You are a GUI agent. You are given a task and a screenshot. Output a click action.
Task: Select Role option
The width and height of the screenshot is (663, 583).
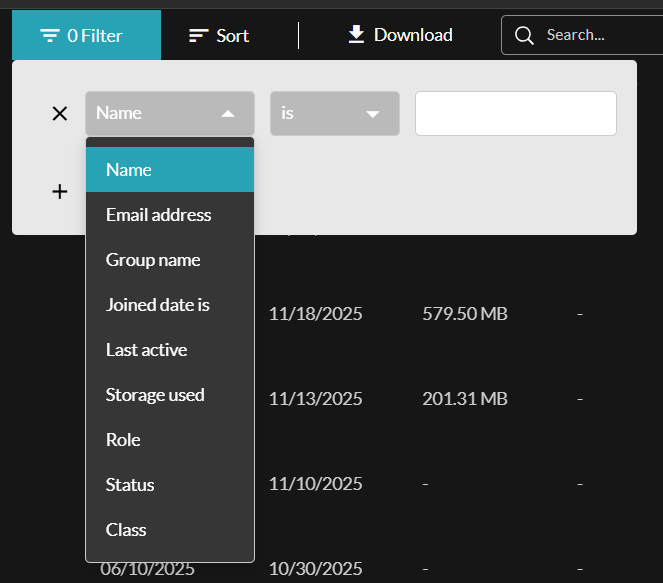click(x=170, y=440)
